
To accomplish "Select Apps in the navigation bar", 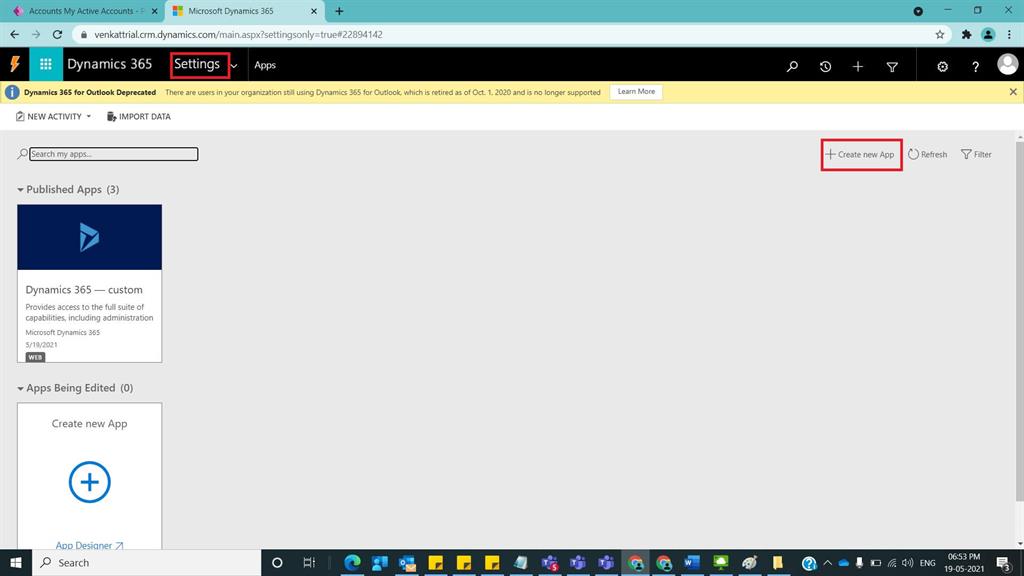I will click(264, 66).
